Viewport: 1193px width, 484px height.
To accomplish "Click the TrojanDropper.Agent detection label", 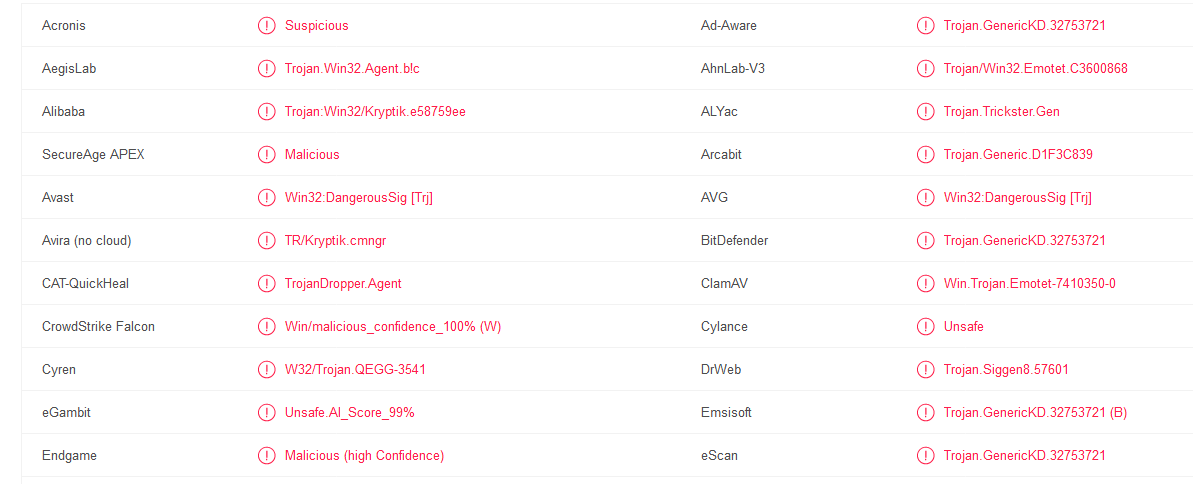I will [343, 284].
